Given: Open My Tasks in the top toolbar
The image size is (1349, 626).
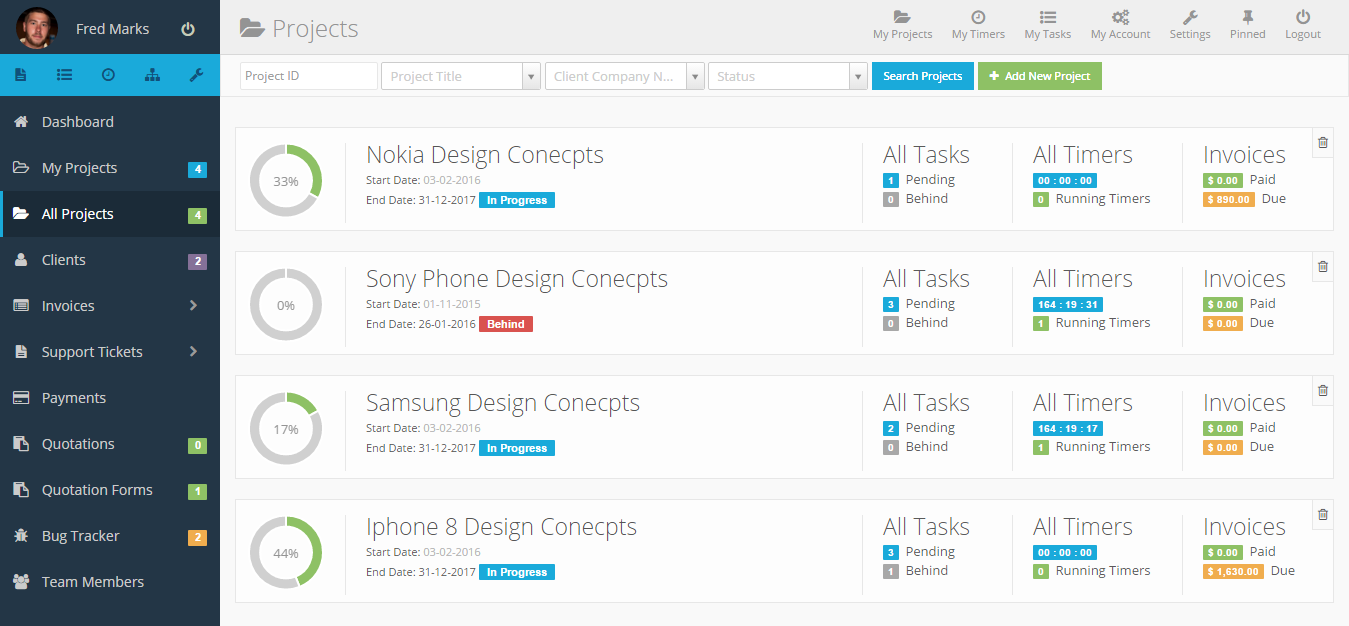Looking at the screenshot, I should [x=1047, y=26].
